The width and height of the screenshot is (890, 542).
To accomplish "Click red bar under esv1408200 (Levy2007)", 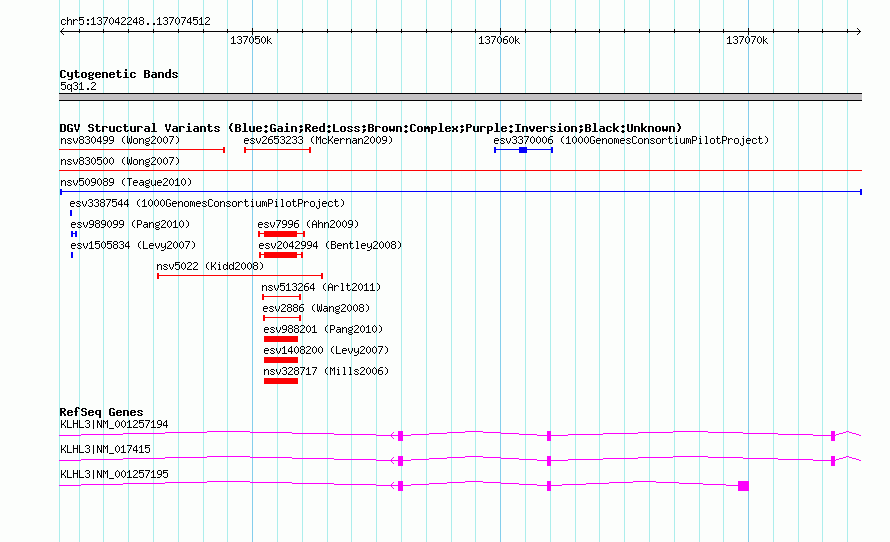I will (281, 360).
